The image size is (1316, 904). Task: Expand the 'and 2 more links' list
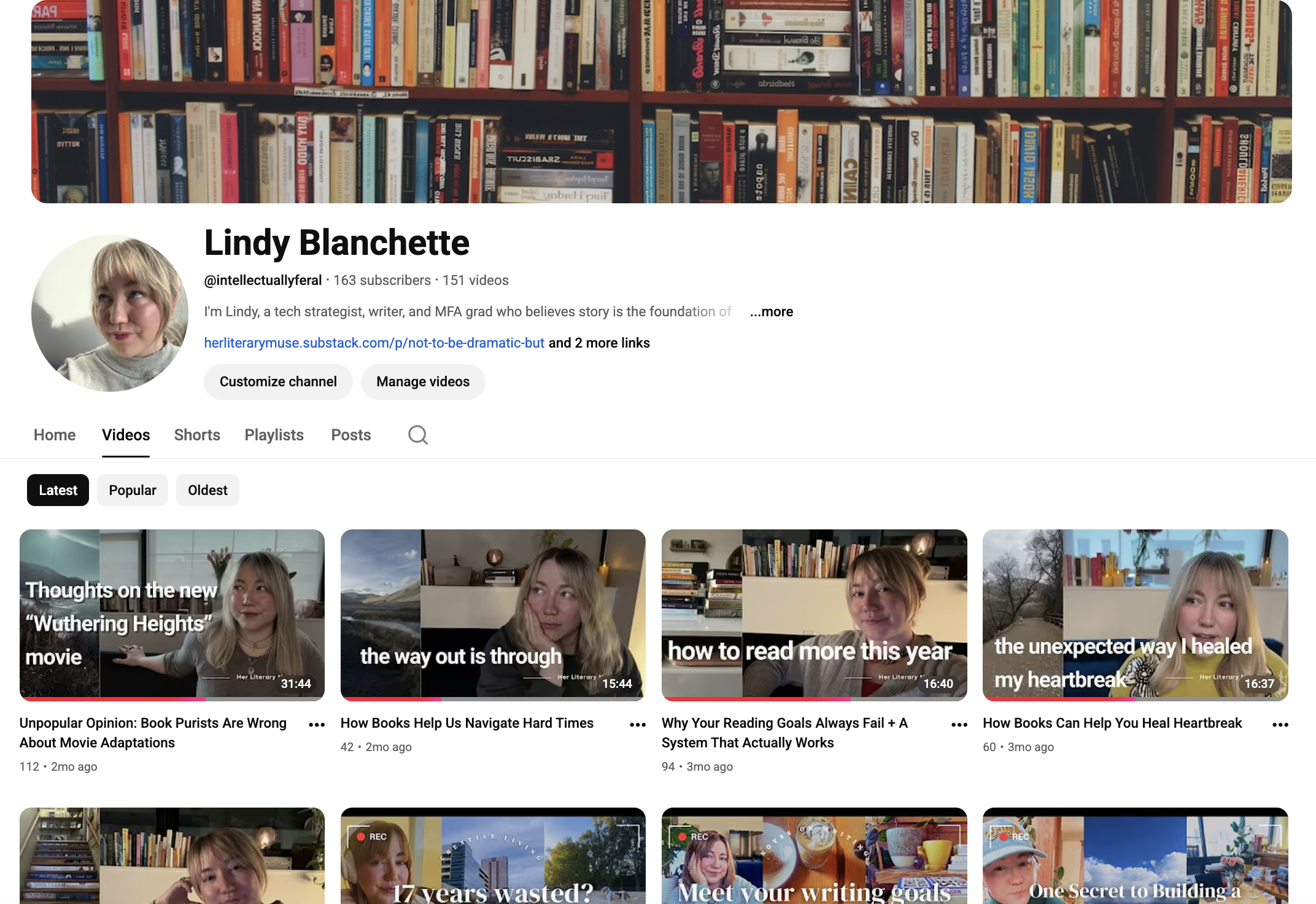tap(599, 343)
